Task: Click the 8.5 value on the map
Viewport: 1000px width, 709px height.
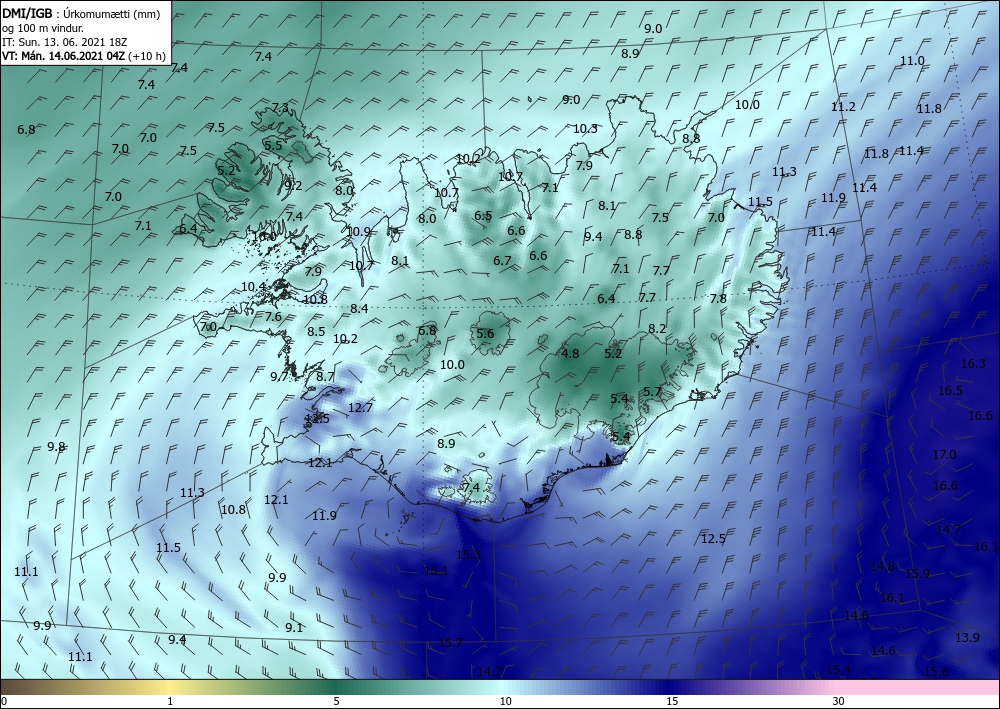Action: pyautogui.click(x=316, y=332)
